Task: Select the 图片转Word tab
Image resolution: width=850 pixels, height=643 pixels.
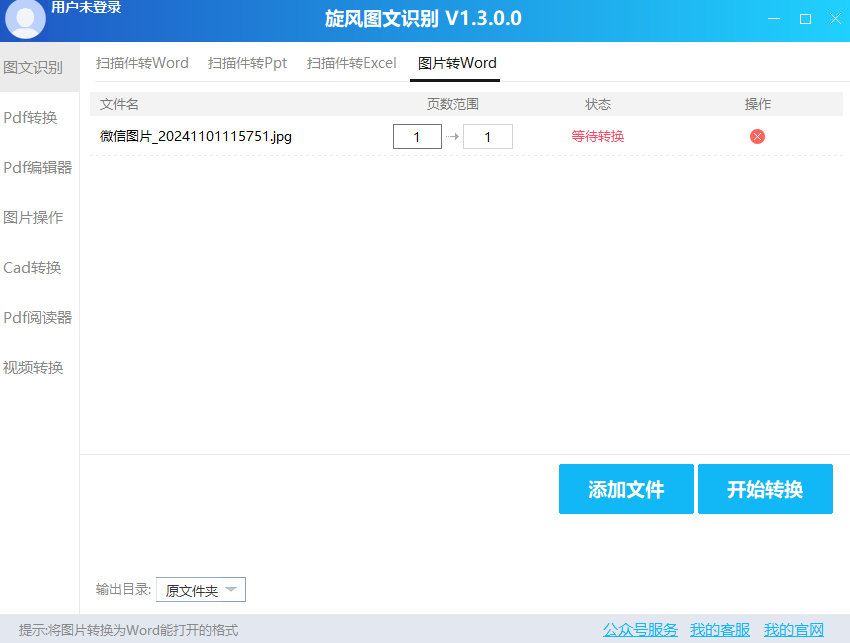Action: pyautogui.click(x=456, y=63)
